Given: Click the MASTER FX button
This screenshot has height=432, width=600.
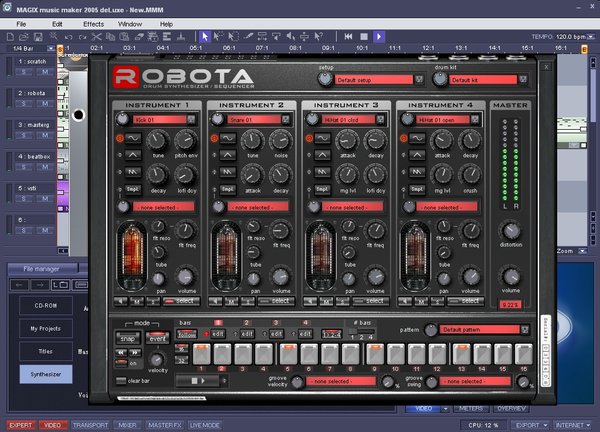Looking at the screenshot, I should (165, 425).
